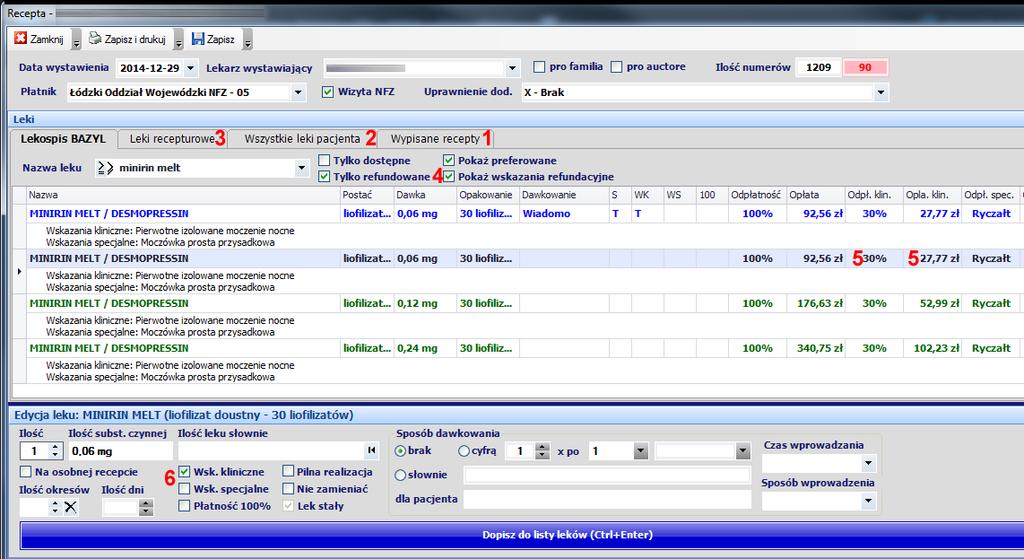Uncheck Pokaż wskazania refundacyjne checkbox
Image resolution: width=1024 pixels, height=559 pixels.
449,176
